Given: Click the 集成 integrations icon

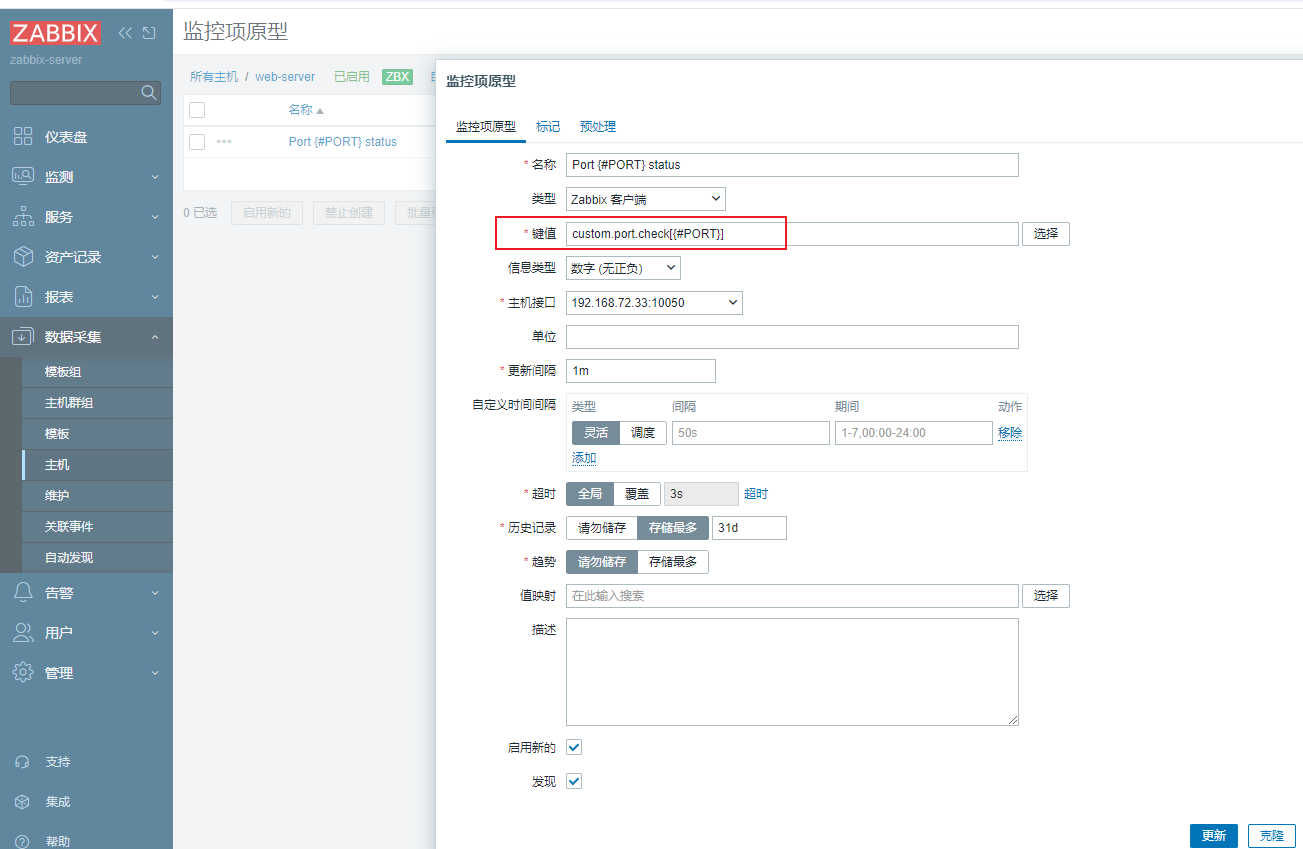Looking at the screenshot, I should [x=22, y=802].
